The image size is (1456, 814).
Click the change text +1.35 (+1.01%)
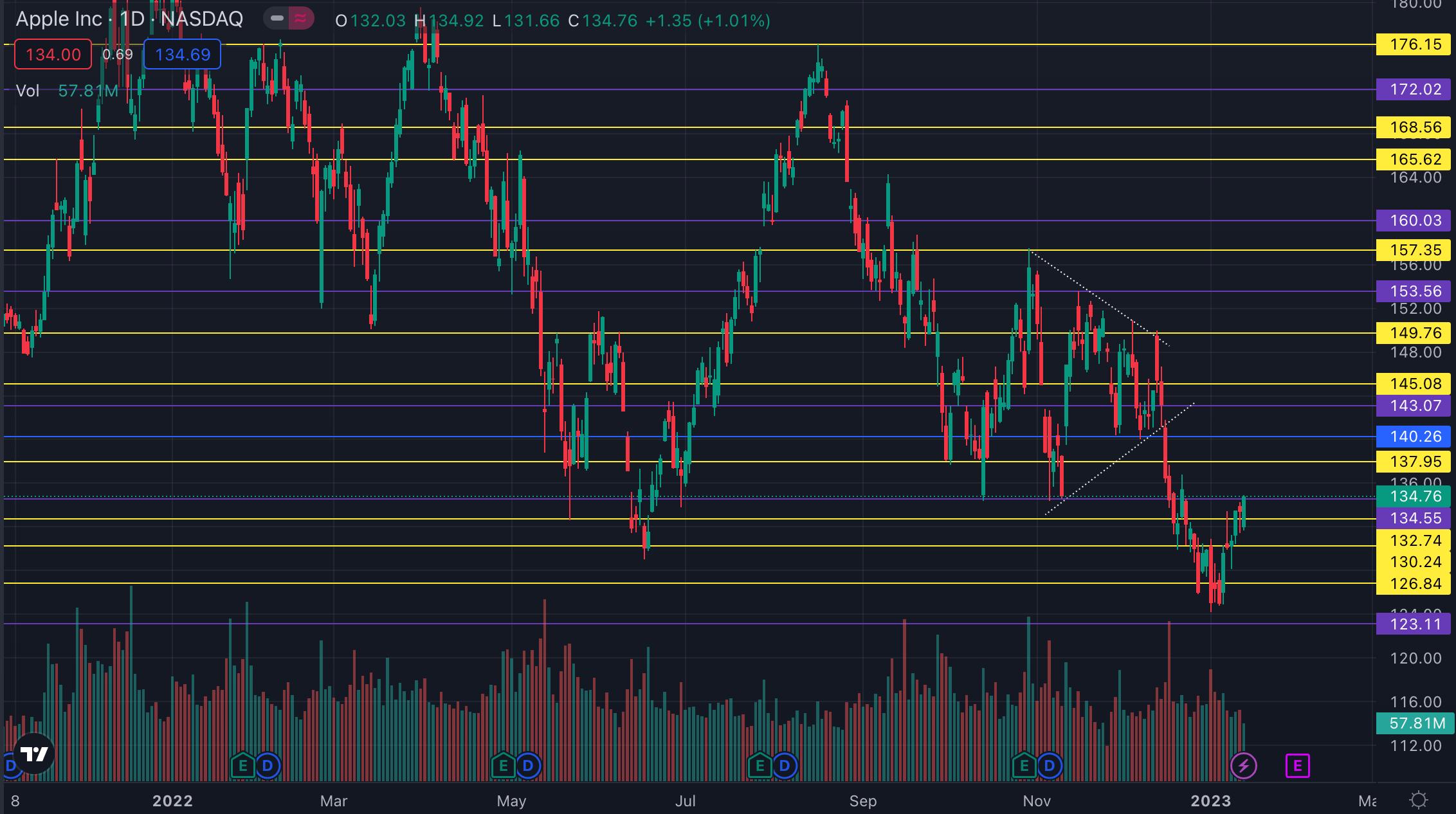click(x=708, y=21)
